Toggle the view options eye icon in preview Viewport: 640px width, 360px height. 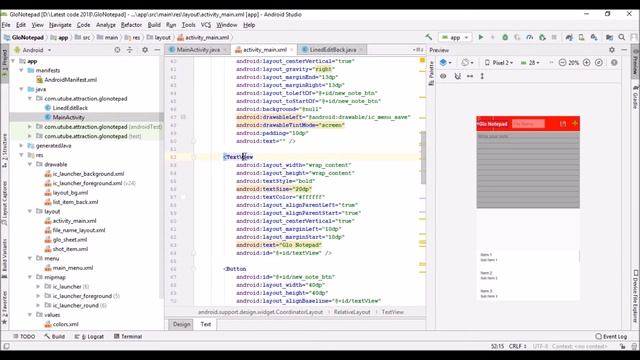point(443,76)
